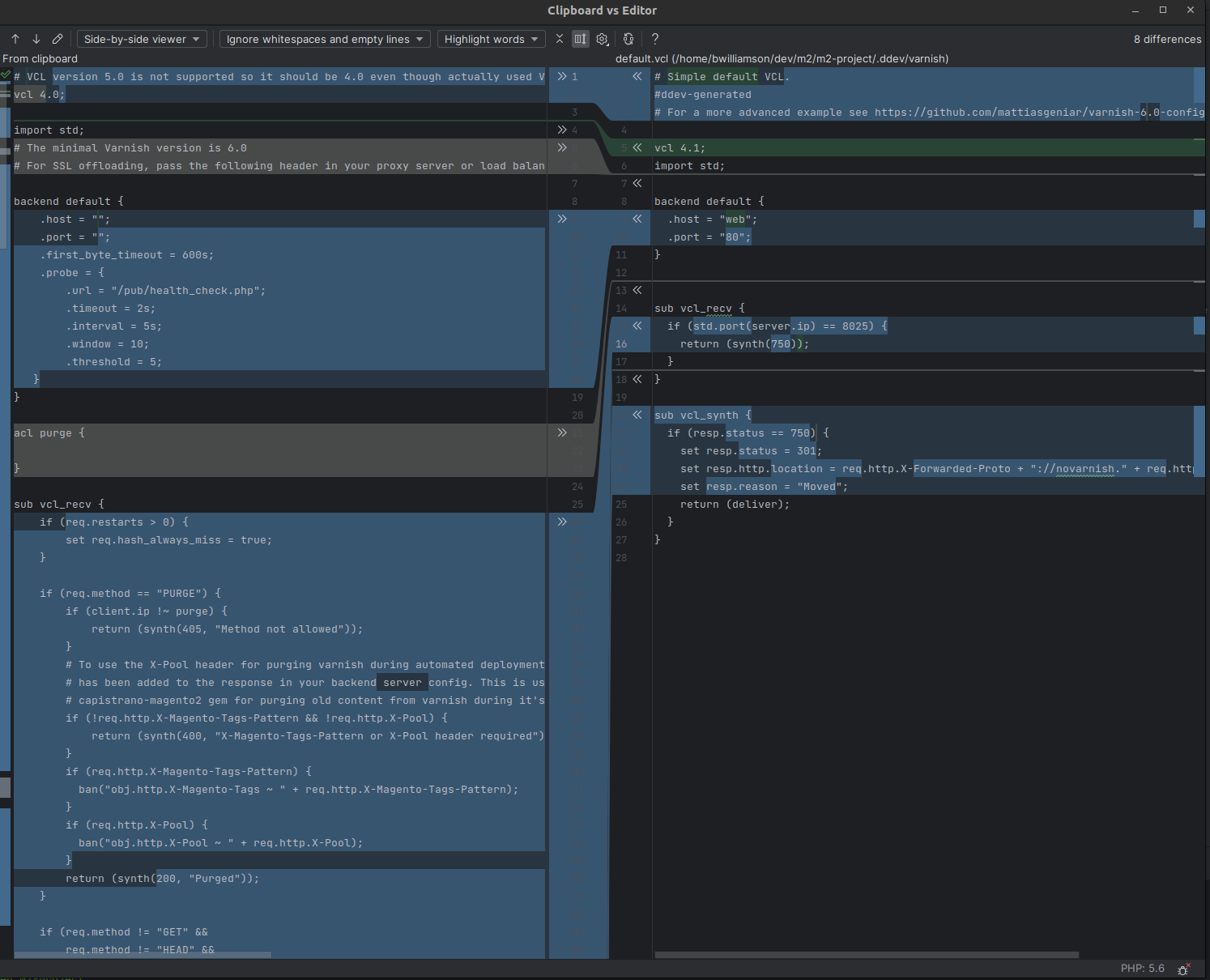Apply right << arrow at right line 13
Screen dimensions: 1210x980
pyautogui.click(x=637, y=290)
